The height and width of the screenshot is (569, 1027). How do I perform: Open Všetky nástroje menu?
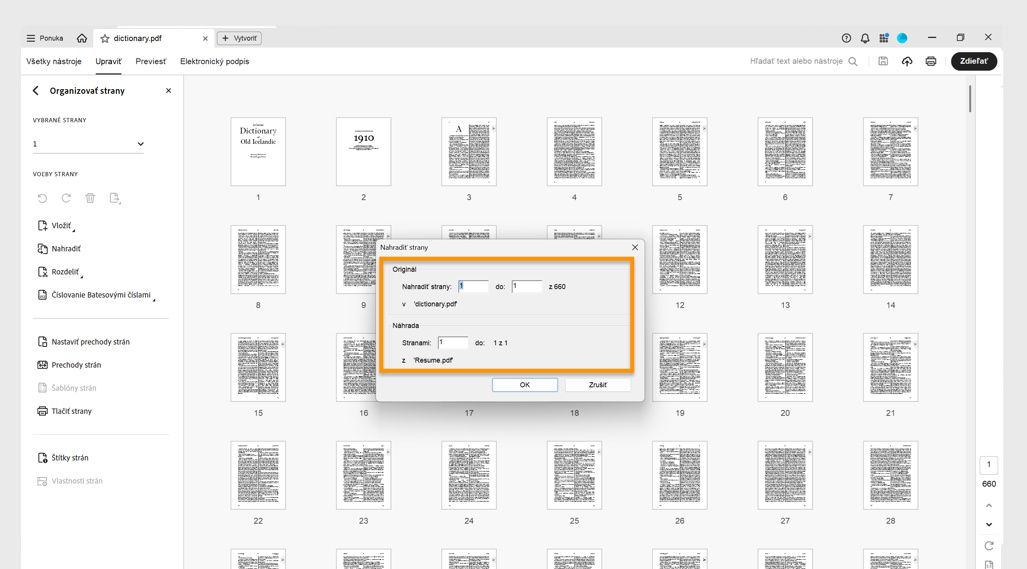pos(54,61)
